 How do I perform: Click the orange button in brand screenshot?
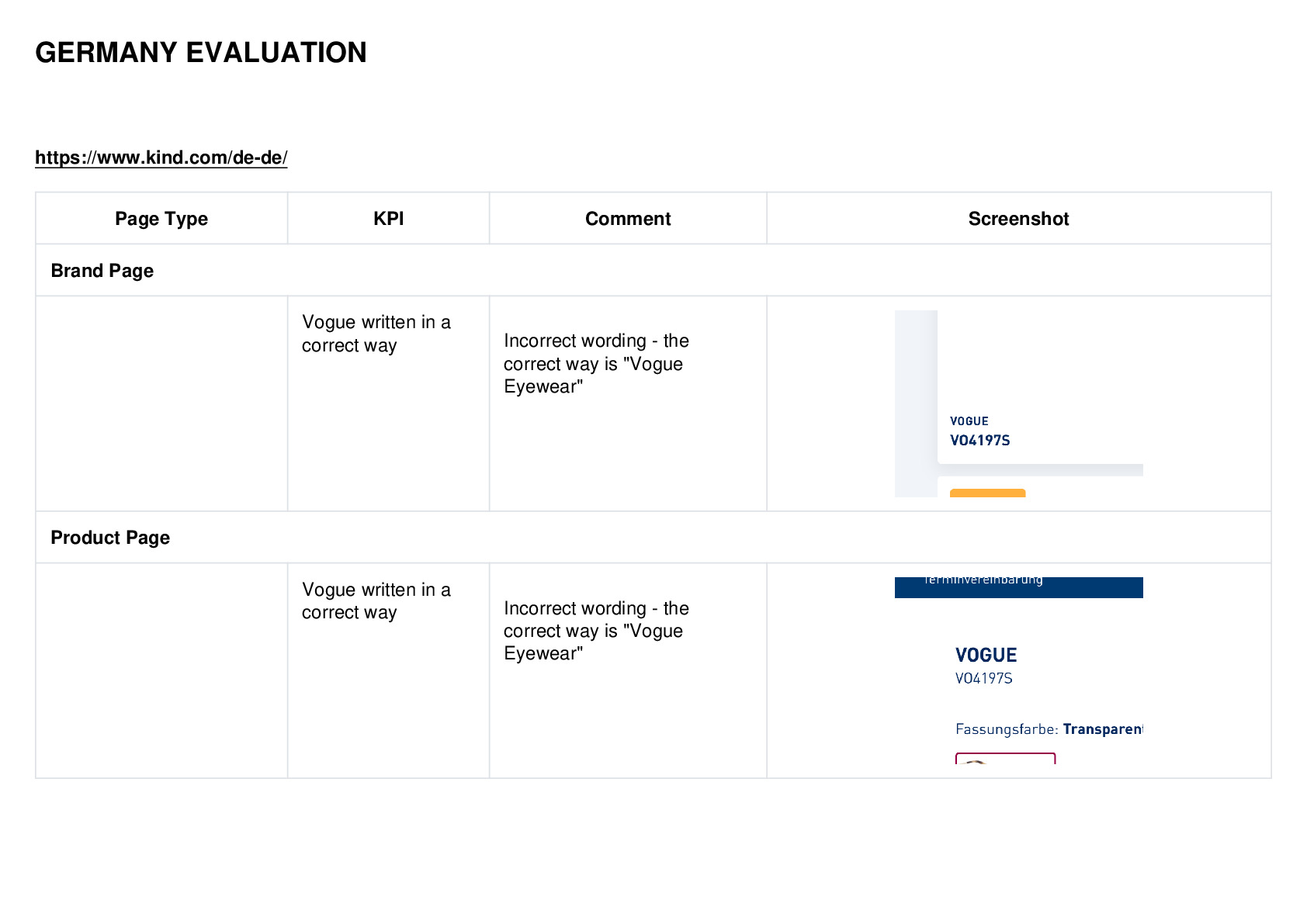pos(988,493)
